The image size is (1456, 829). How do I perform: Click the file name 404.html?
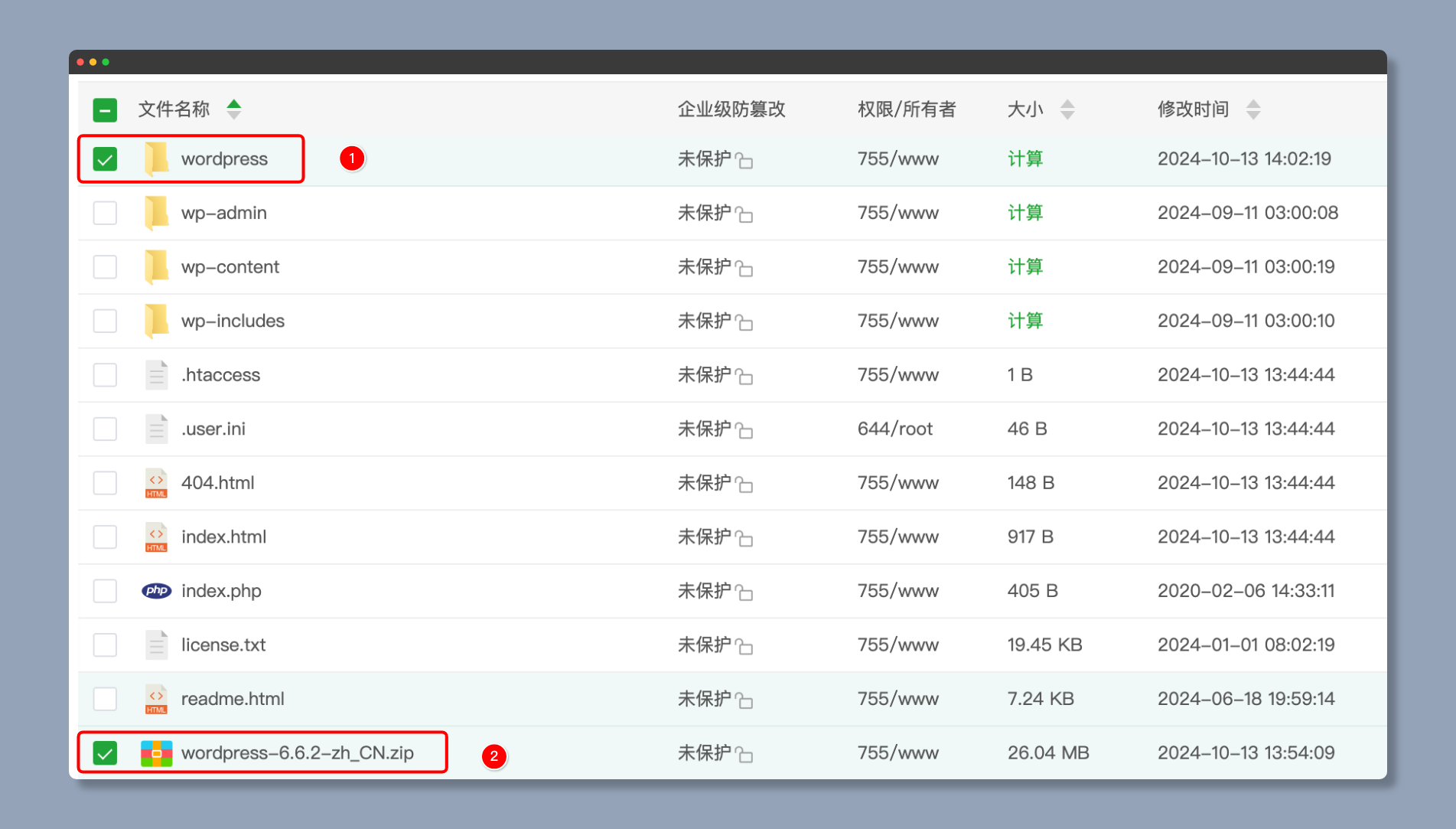(218, 483)
